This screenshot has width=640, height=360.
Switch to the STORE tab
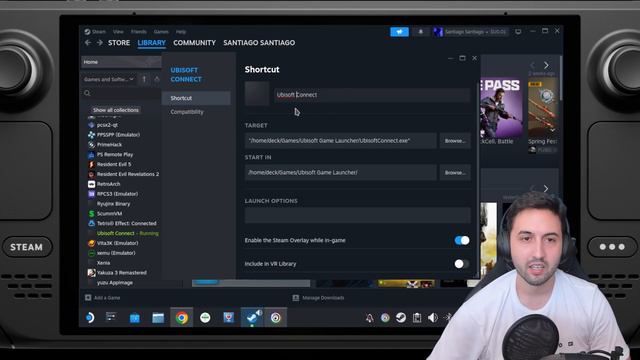pos(119,42)
